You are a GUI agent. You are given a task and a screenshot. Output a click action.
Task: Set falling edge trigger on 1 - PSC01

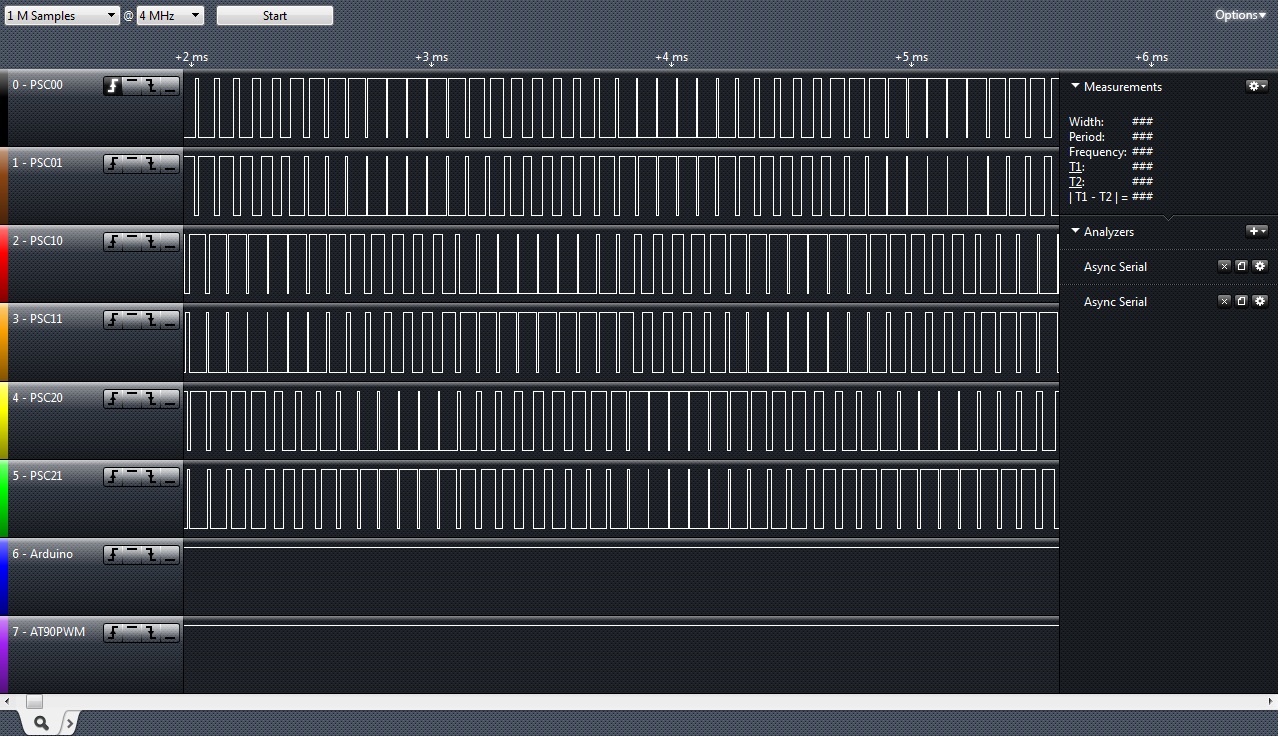tap(151, 164)
